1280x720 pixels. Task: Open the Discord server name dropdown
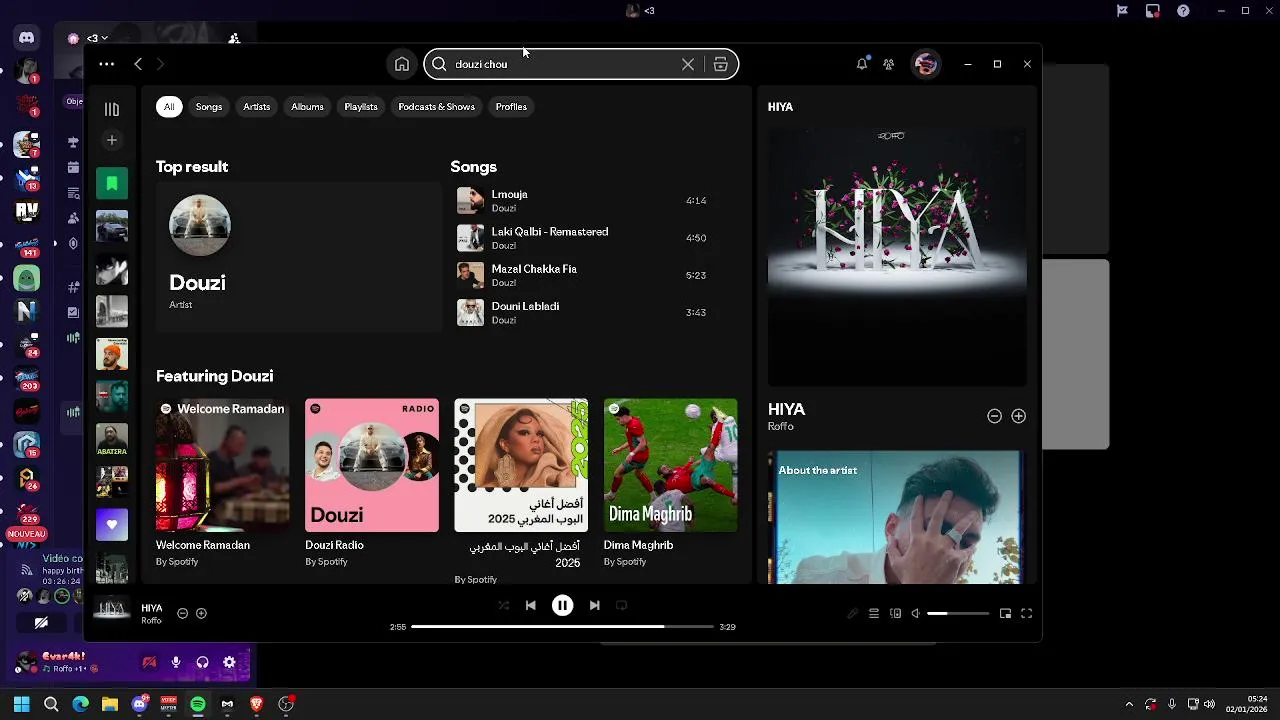(98, 38)
